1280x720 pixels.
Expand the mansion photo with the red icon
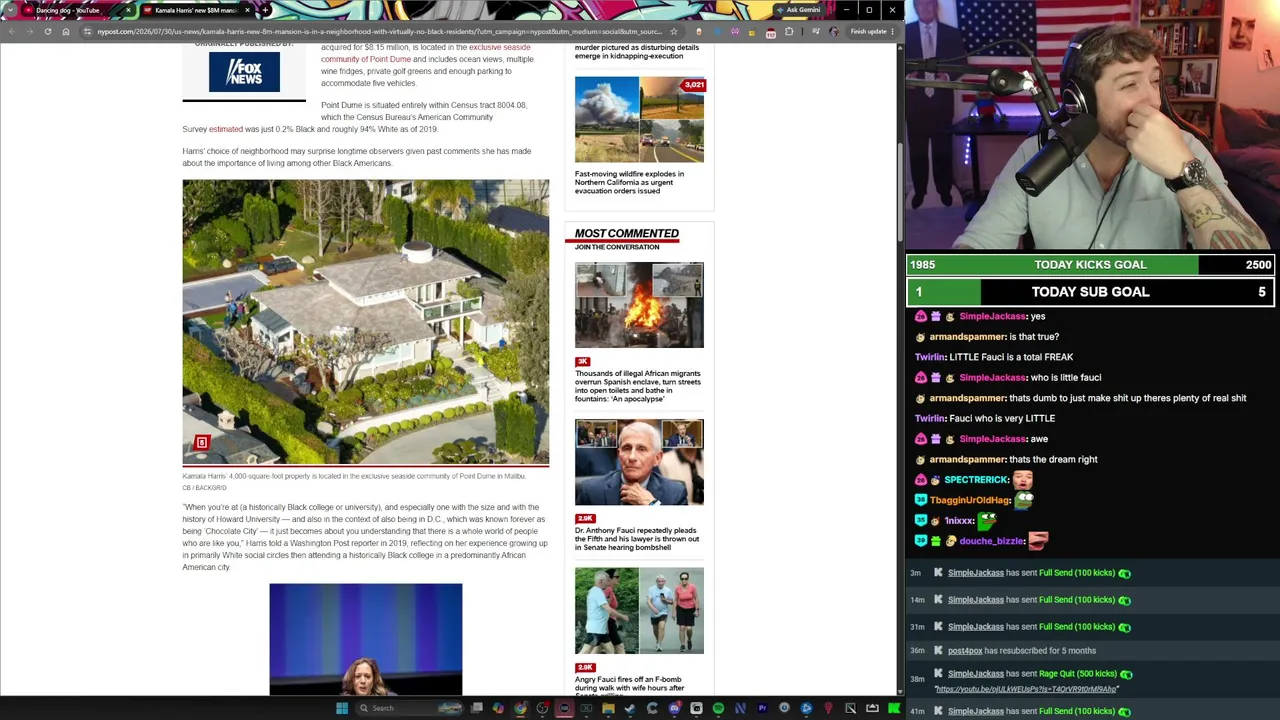point(202,443)
